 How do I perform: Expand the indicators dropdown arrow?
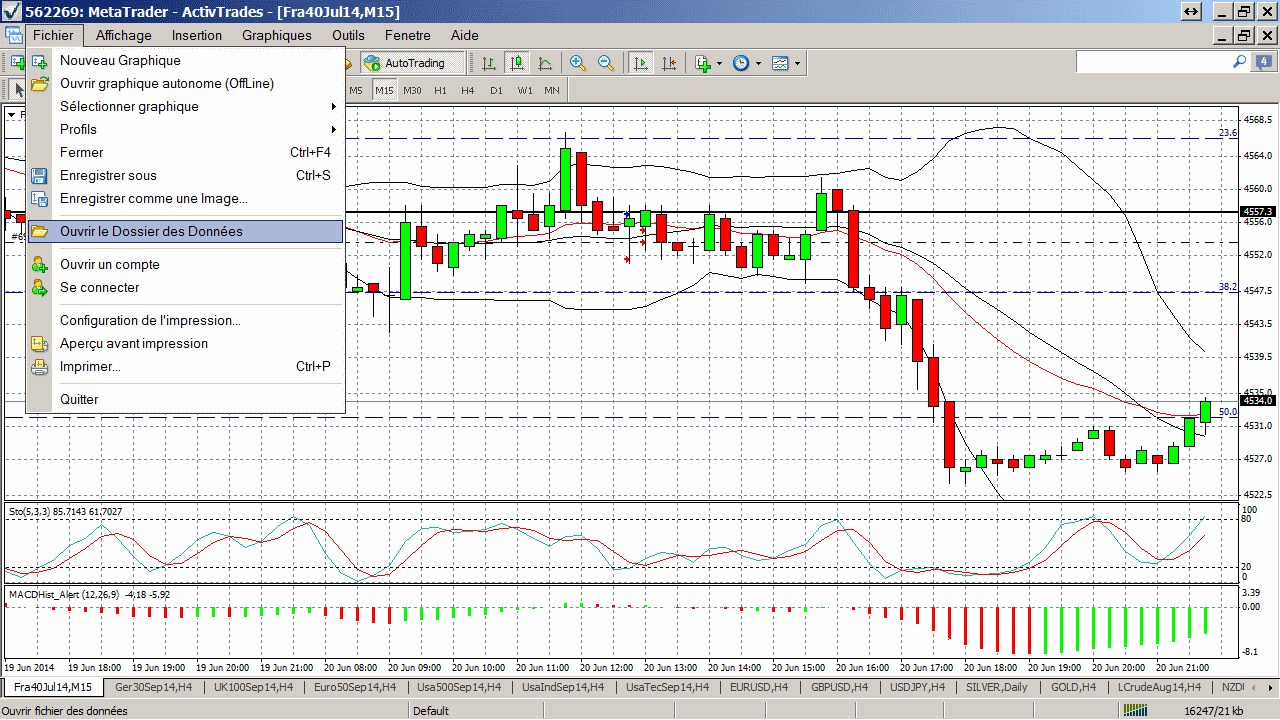(719, 63)
